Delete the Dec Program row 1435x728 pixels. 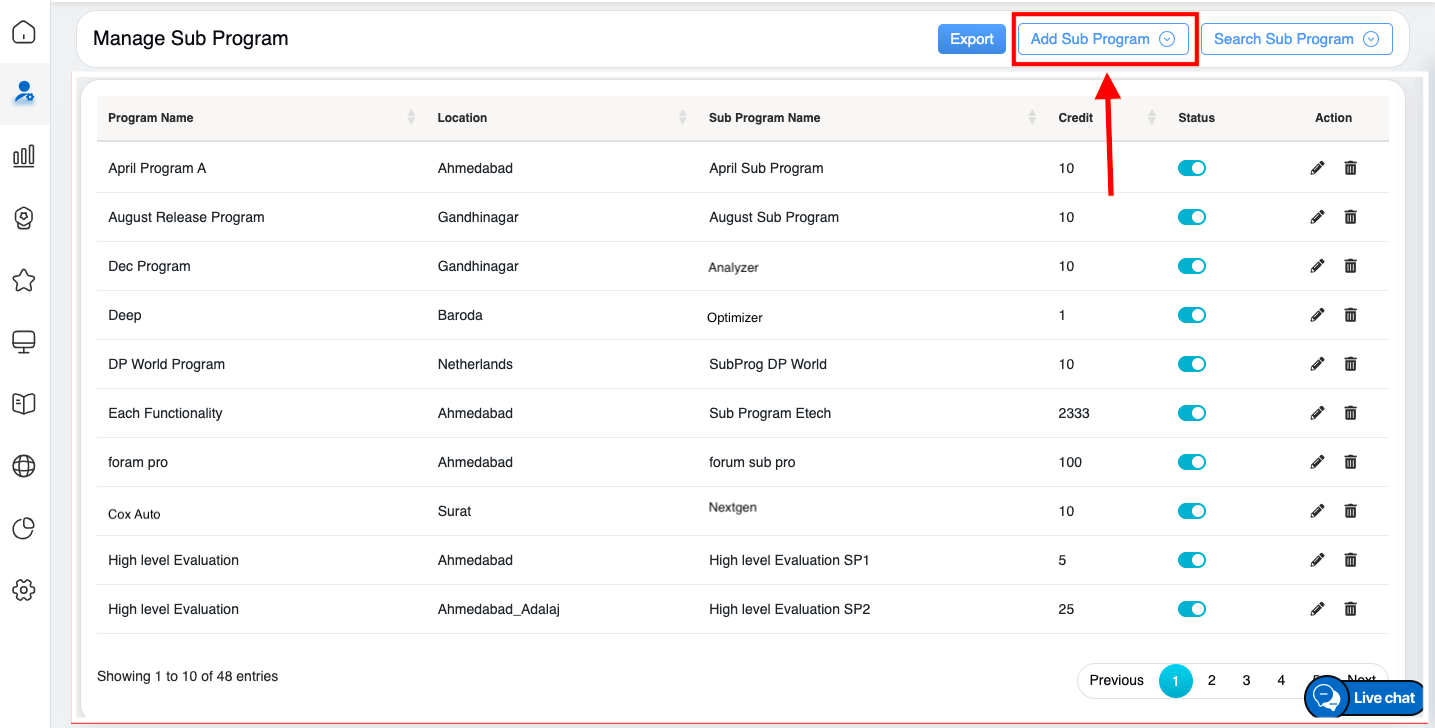point(1350,266)
